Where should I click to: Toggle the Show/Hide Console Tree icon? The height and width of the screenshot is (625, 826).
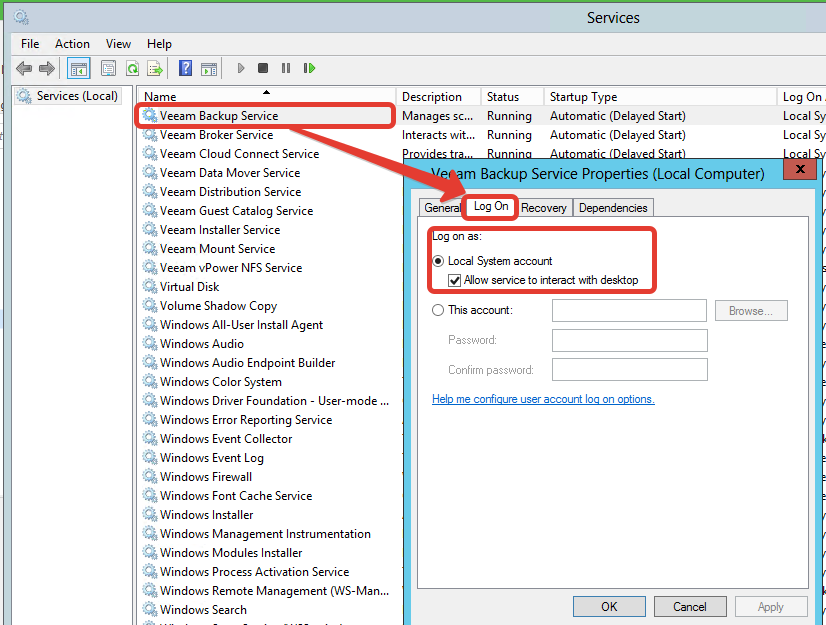click(79, 69)
